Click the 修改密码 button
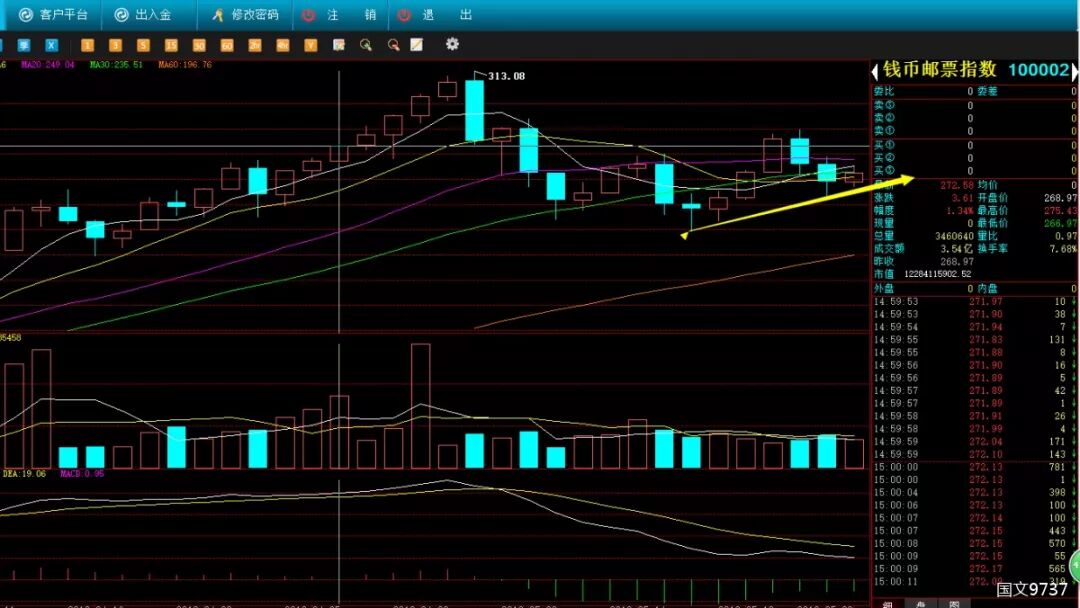Image resolution: width=1080 pixels, height=608 pixels. pyautogui.click(x=245, y=14)
